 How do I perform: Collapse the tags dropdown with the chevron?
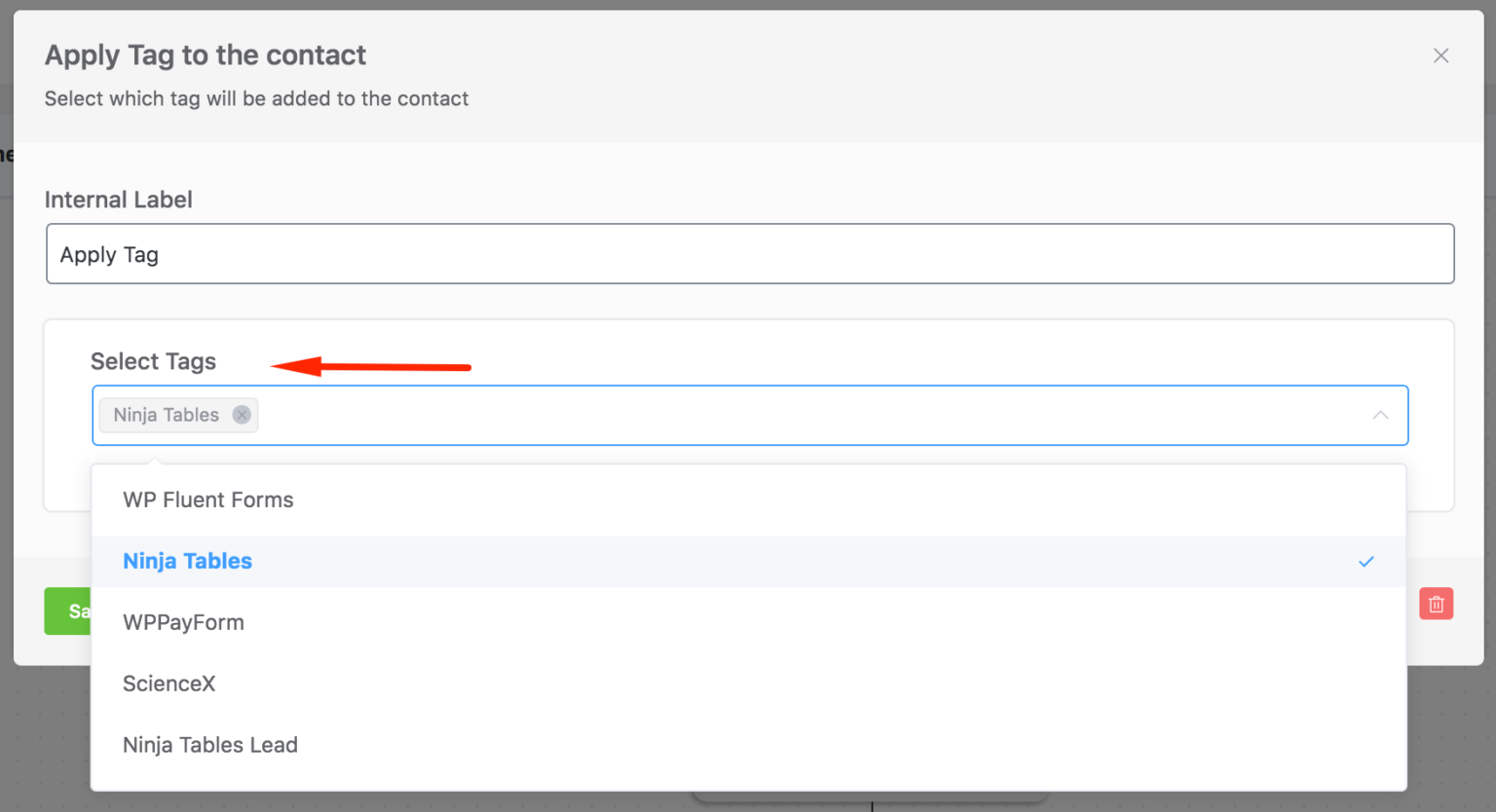1380,416
